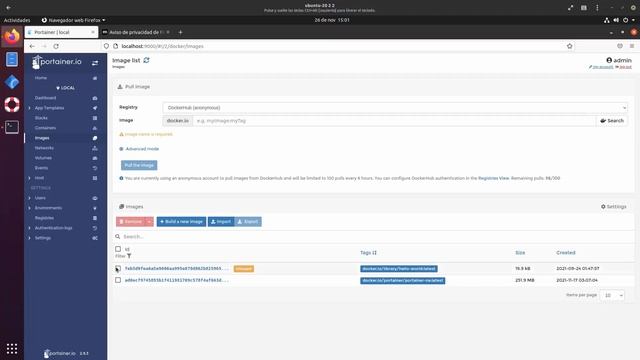Open Networks in the sidebar

click(x=44, y=148)
